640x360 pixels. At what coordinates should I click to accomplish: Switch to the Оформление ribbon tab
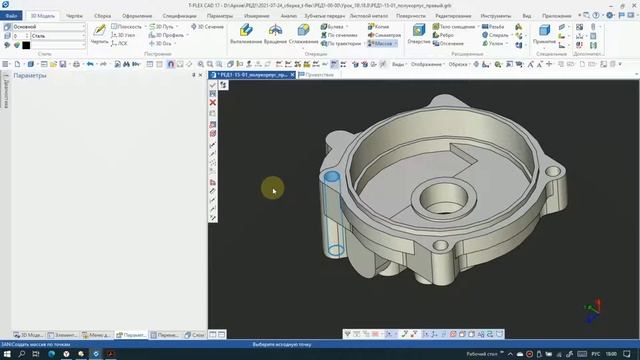tap(137, 16)
